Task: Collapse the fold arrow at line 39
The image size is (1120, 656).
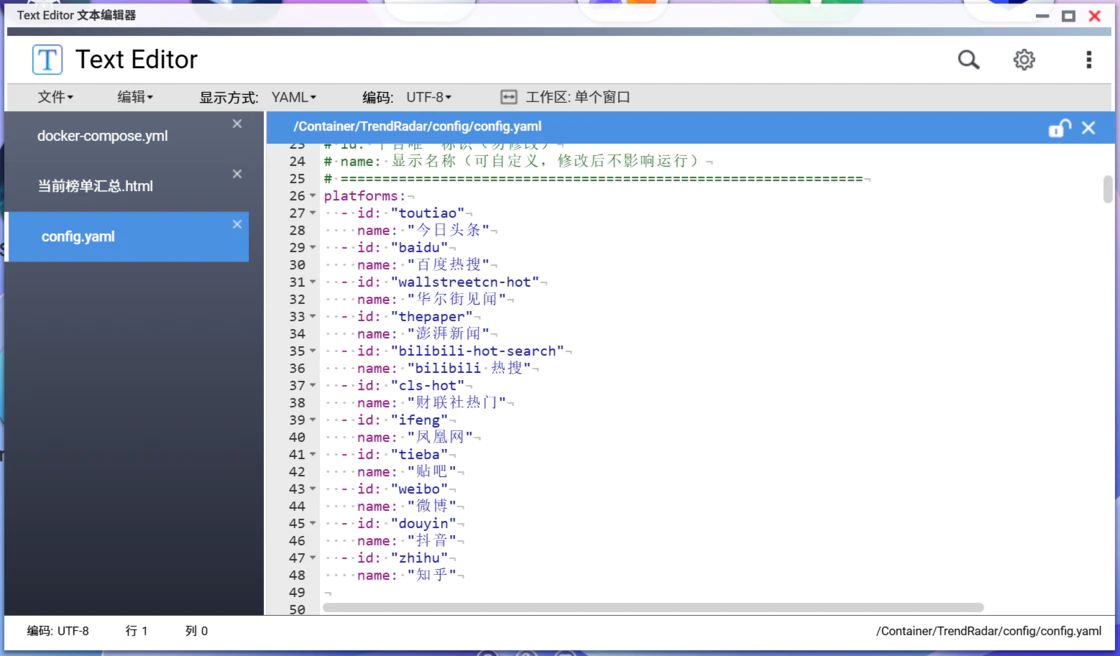Action: click(313, 420)
